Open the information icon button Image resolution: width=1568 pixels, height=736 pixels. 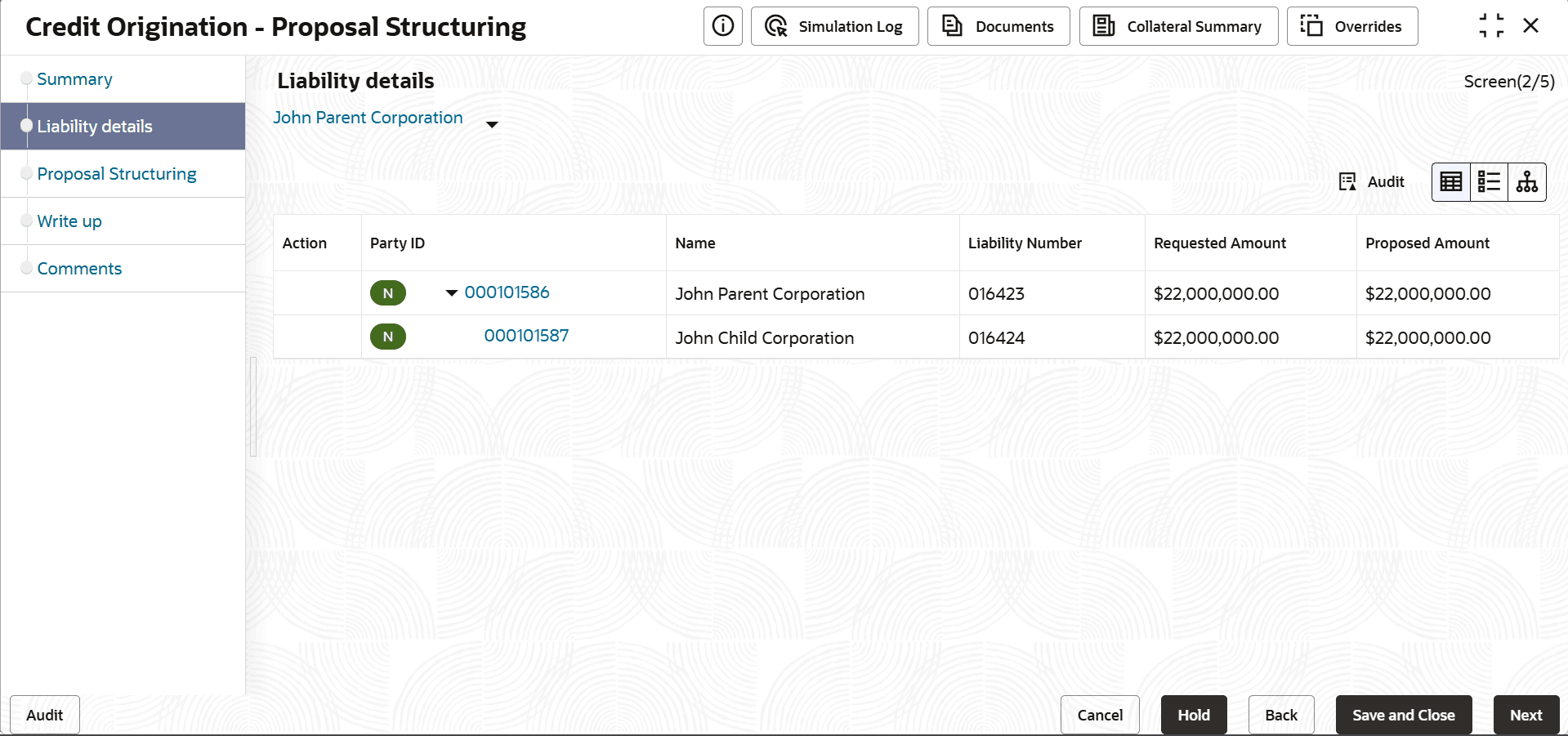click(723, 26)
